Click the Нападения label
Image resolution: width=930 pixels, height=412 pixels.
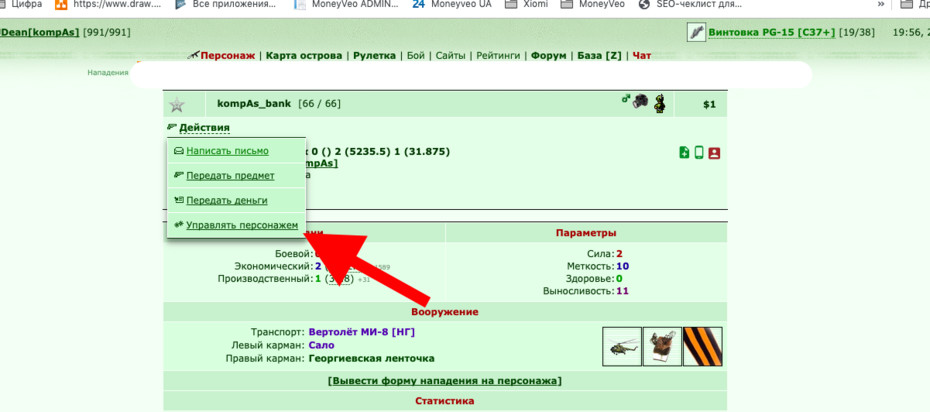tap(108, 72)
